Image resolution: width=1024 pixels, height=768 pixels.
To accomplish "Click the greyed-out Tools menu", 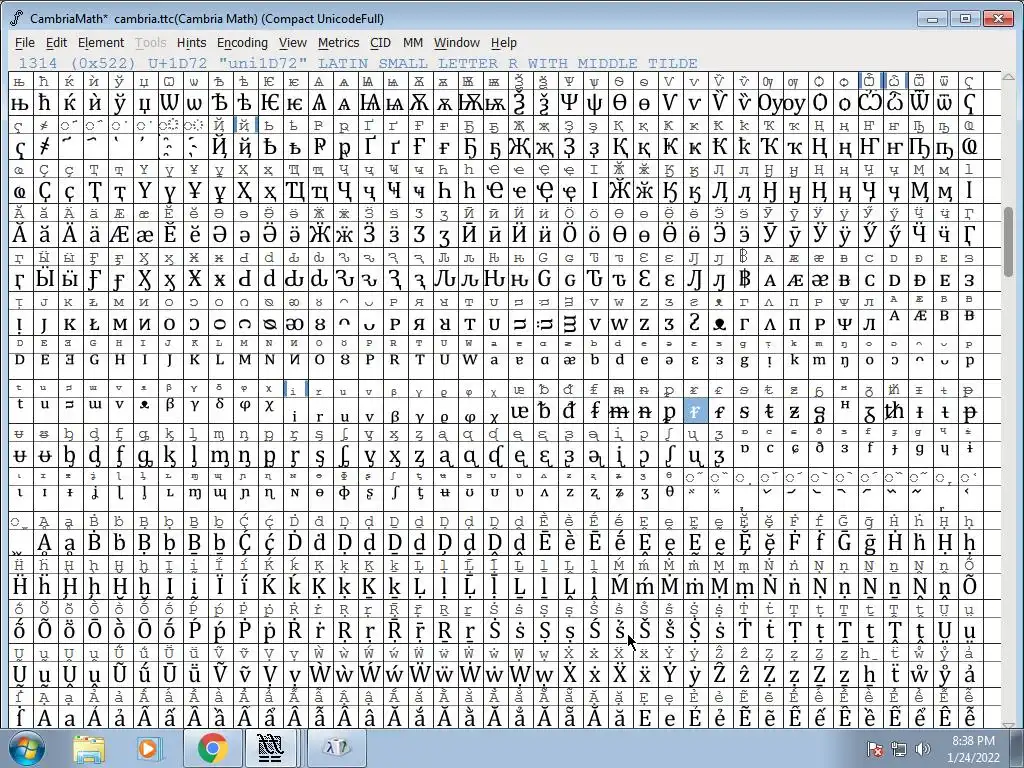I will 150,43.
